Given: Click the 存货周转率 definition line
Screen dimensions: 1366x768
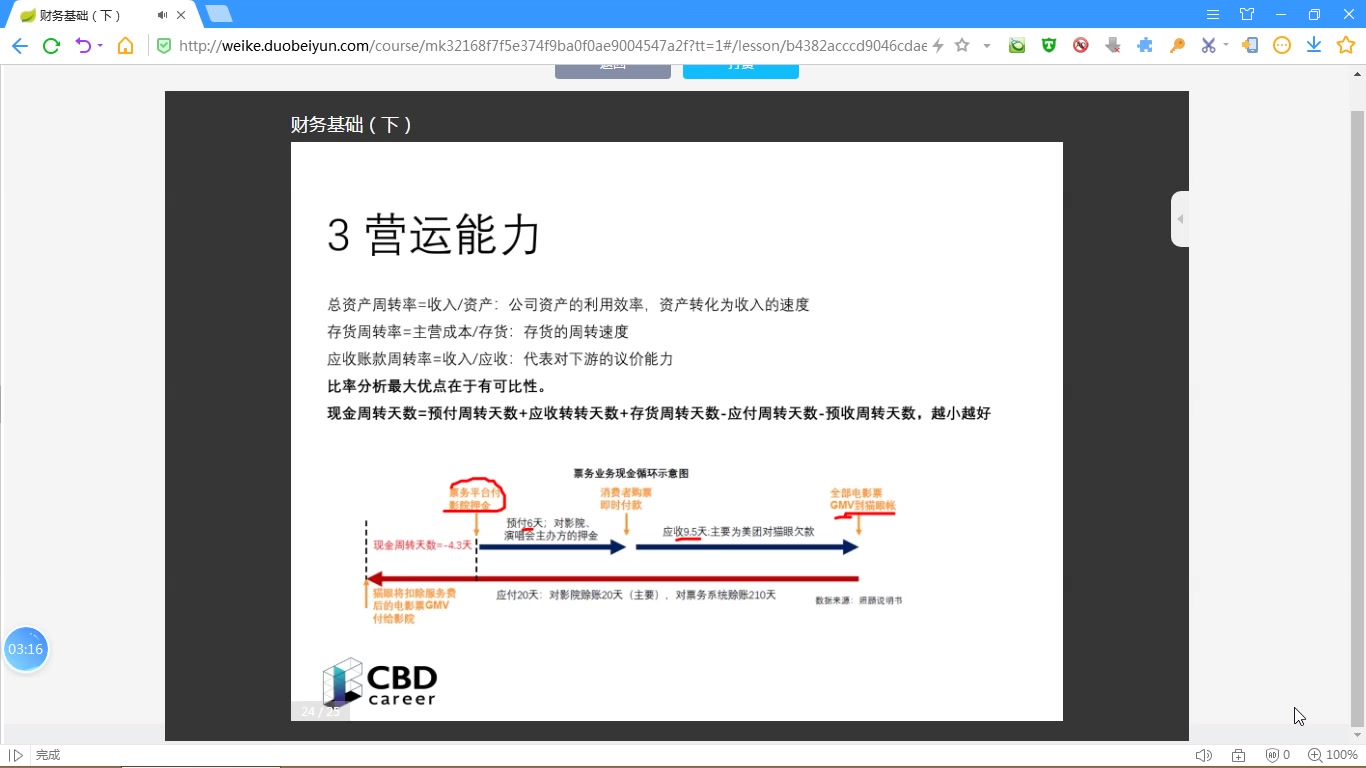Looking at the screenshot, I should tap(478, 332).
